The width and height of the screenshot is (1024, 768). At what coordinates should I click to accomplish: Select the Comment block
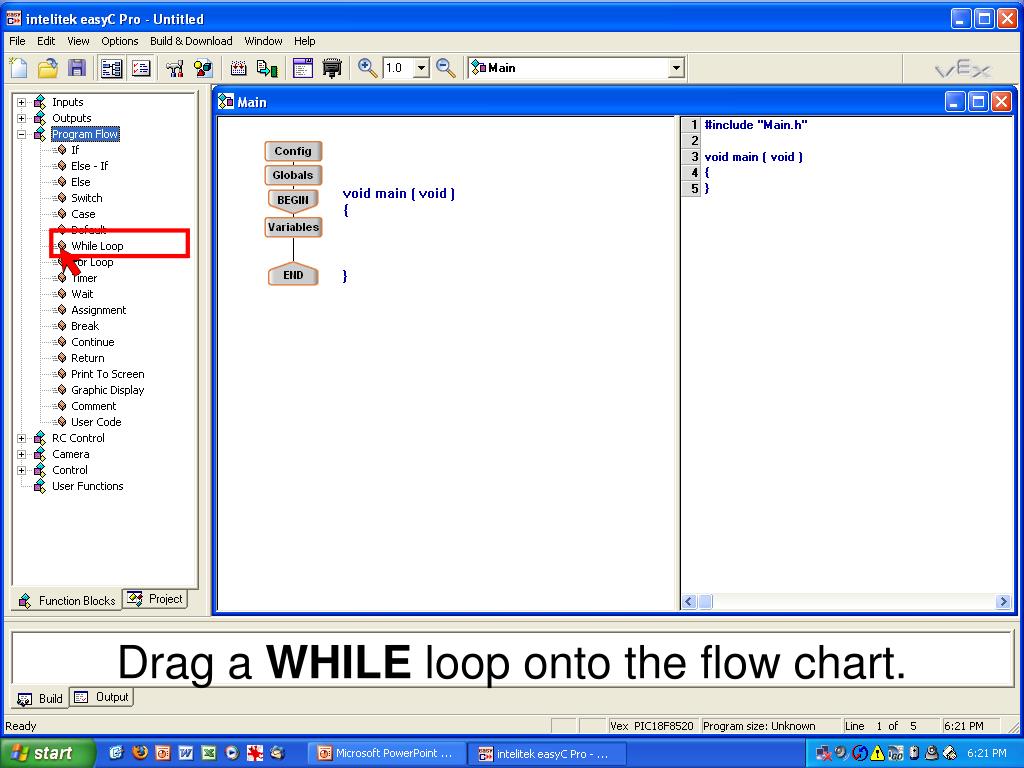click(93, 406)
